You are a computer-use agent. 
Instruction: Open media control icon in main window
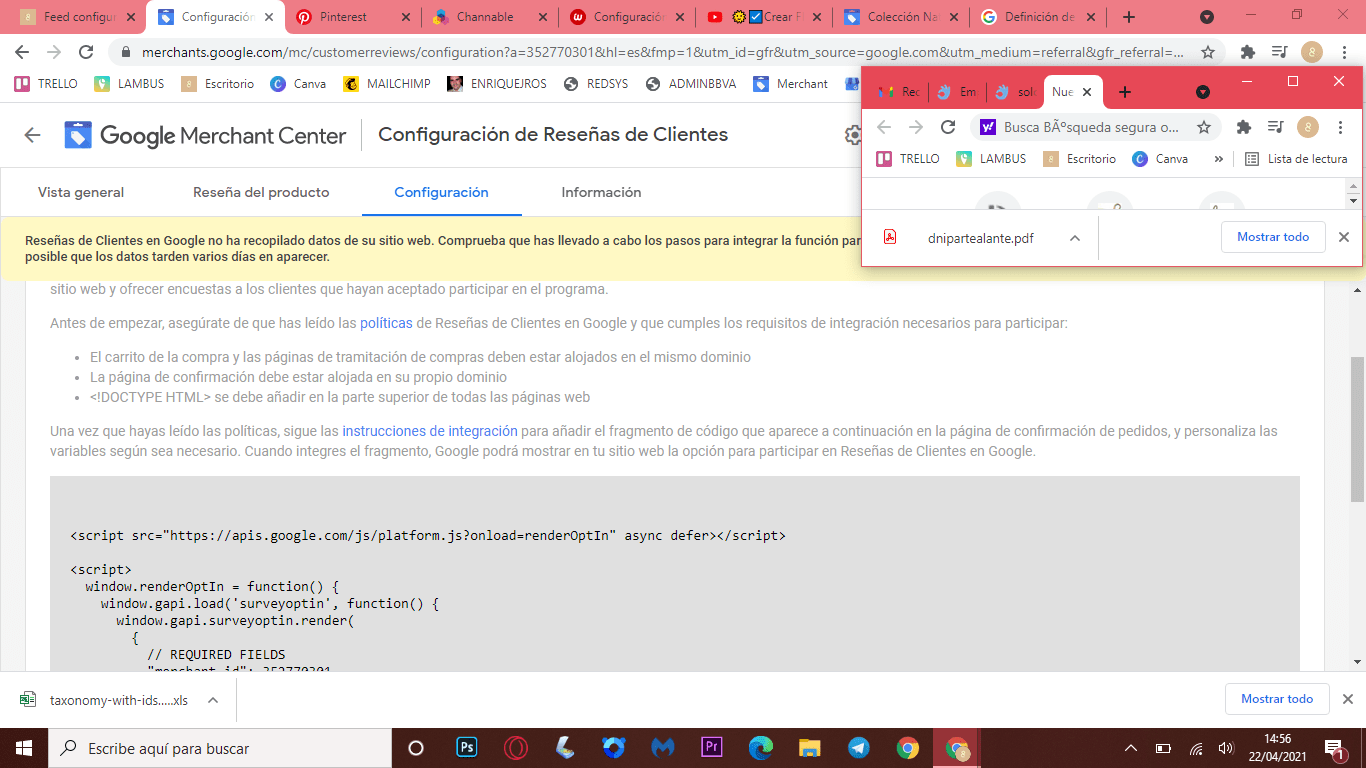1279,52
